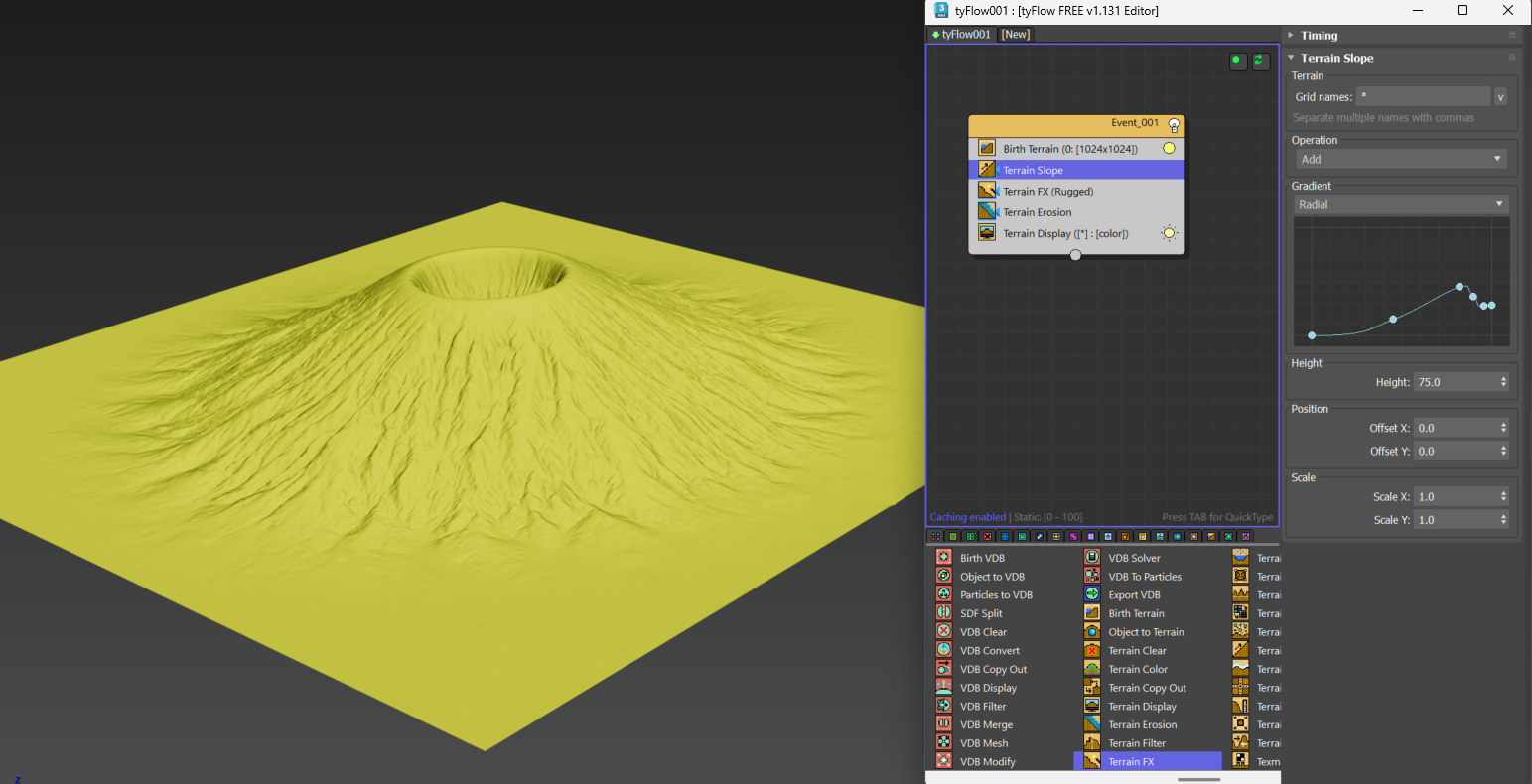Viewport: 1532px width, 784px height.
Task: Click the peak point on the gradient curve
Action: (1460, 287)
